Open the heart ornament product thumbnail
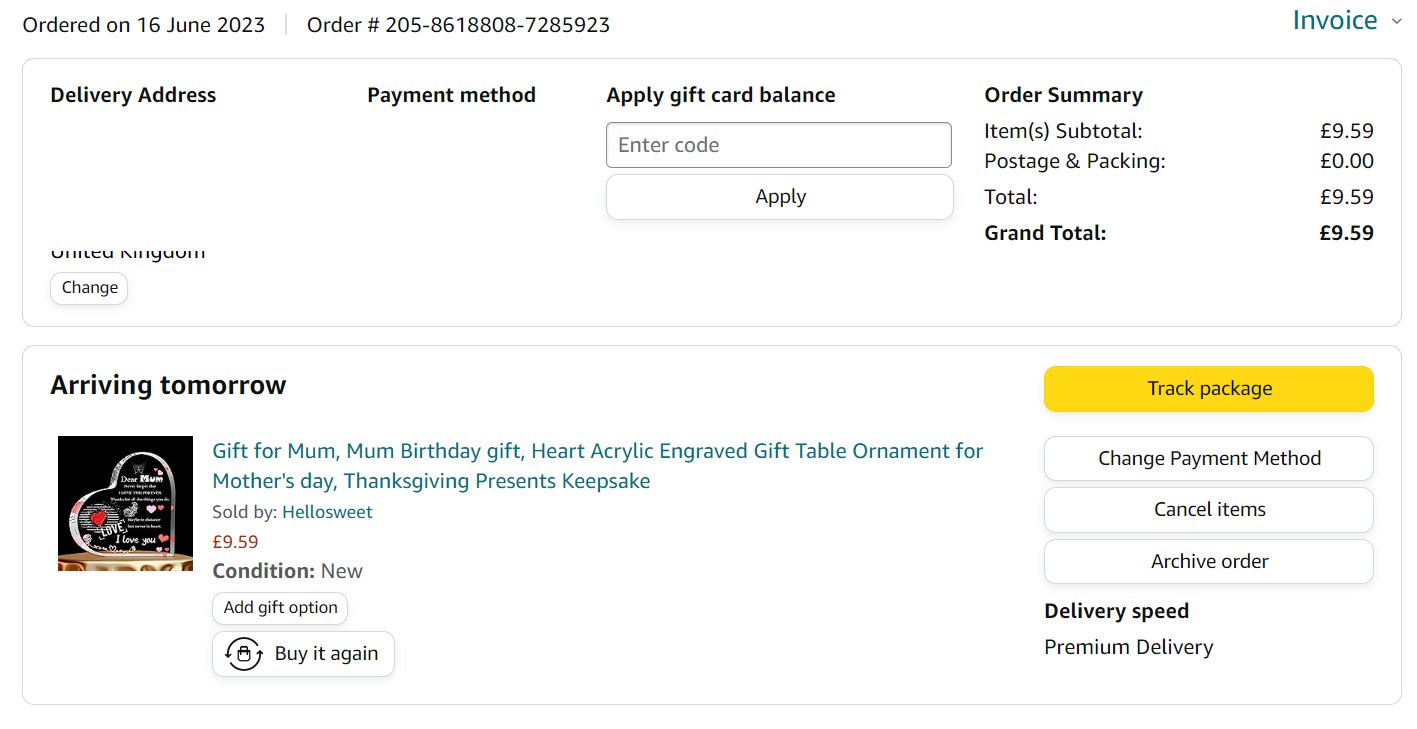This screenshot has height=729, width=1417. (125, 504)
